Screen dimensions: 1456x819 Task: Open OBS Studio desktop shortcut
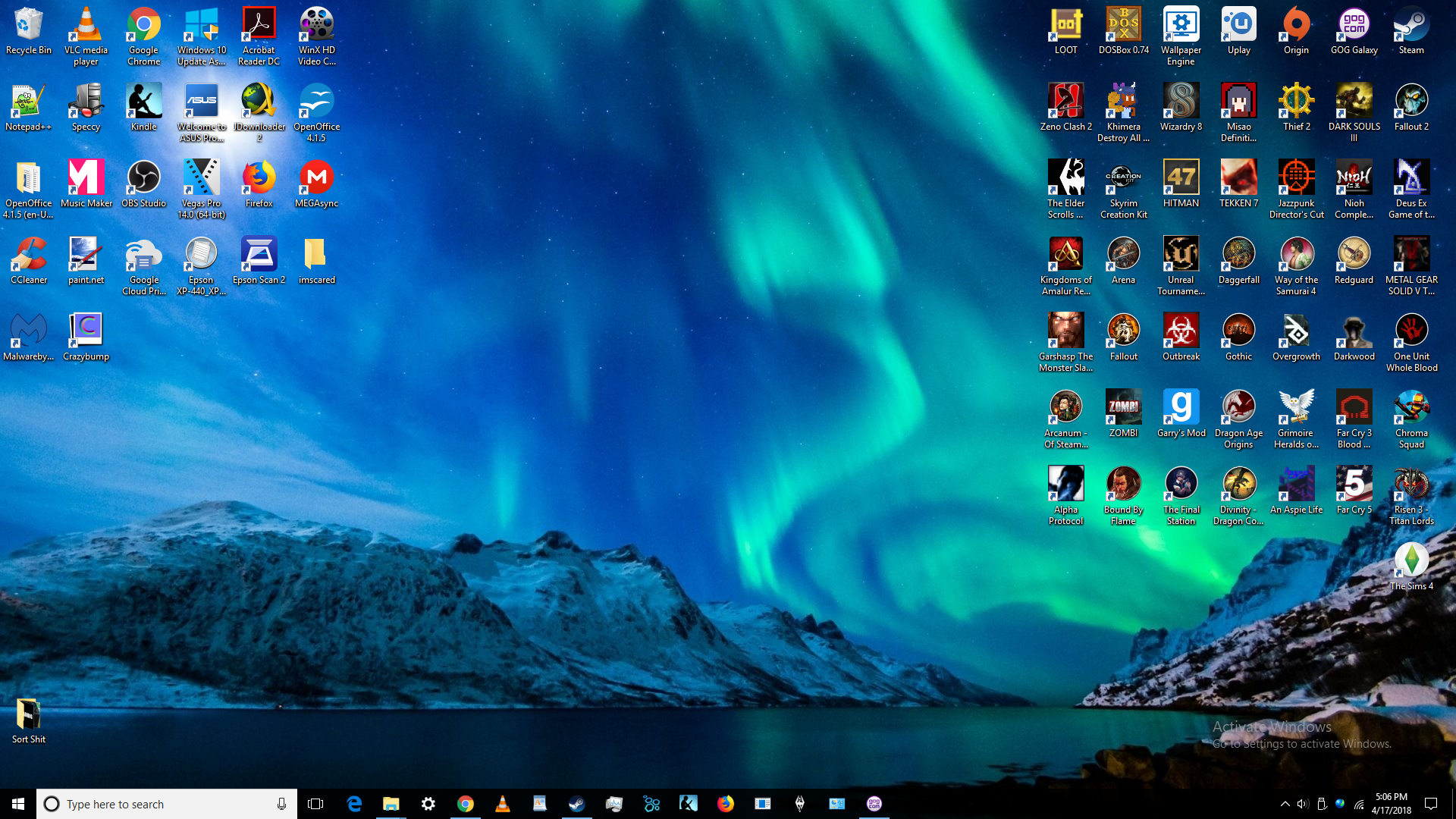(x=144, y=185)
